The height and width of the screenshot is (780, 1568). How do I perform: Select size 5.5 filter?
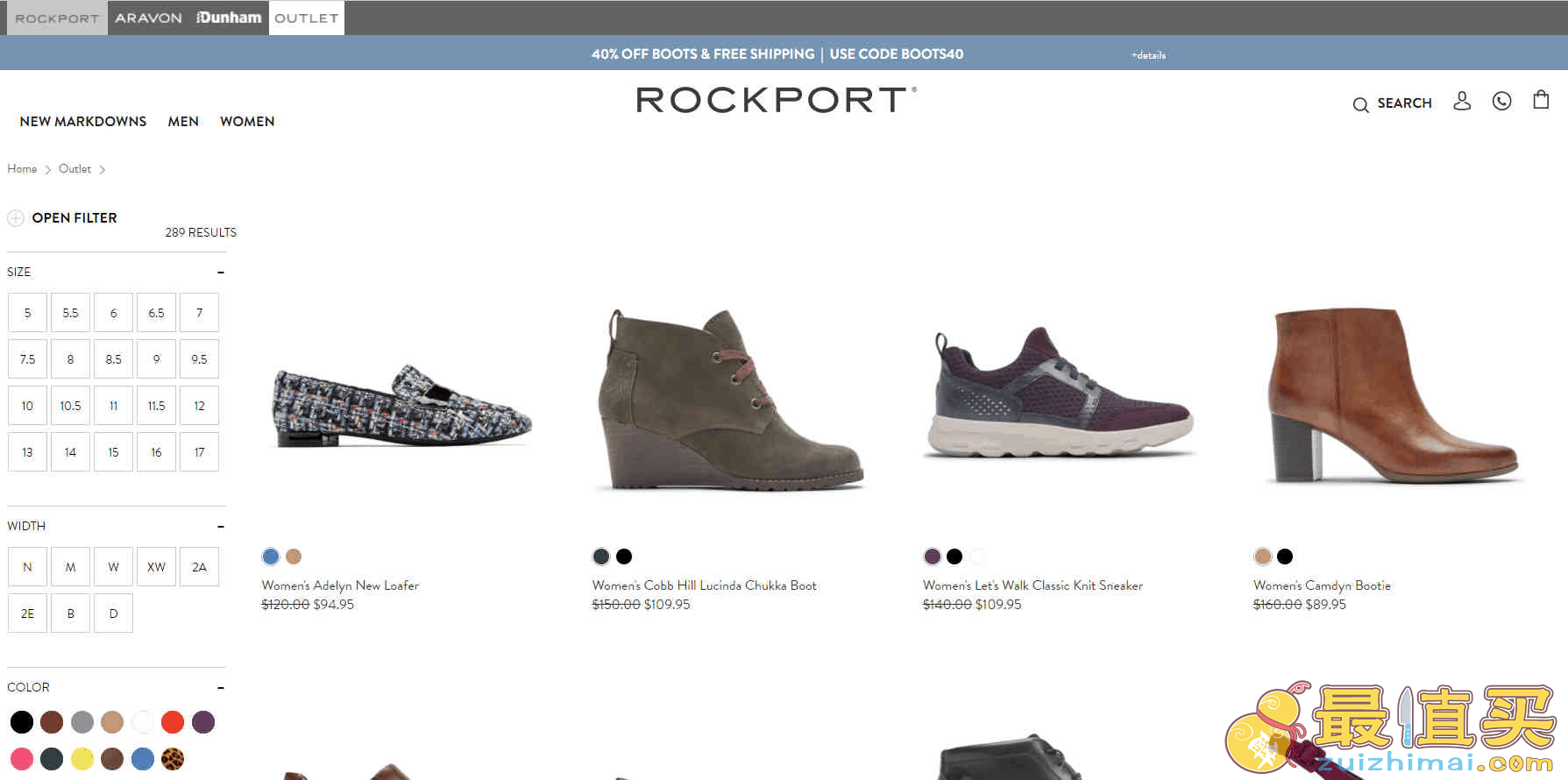(70, 313)
